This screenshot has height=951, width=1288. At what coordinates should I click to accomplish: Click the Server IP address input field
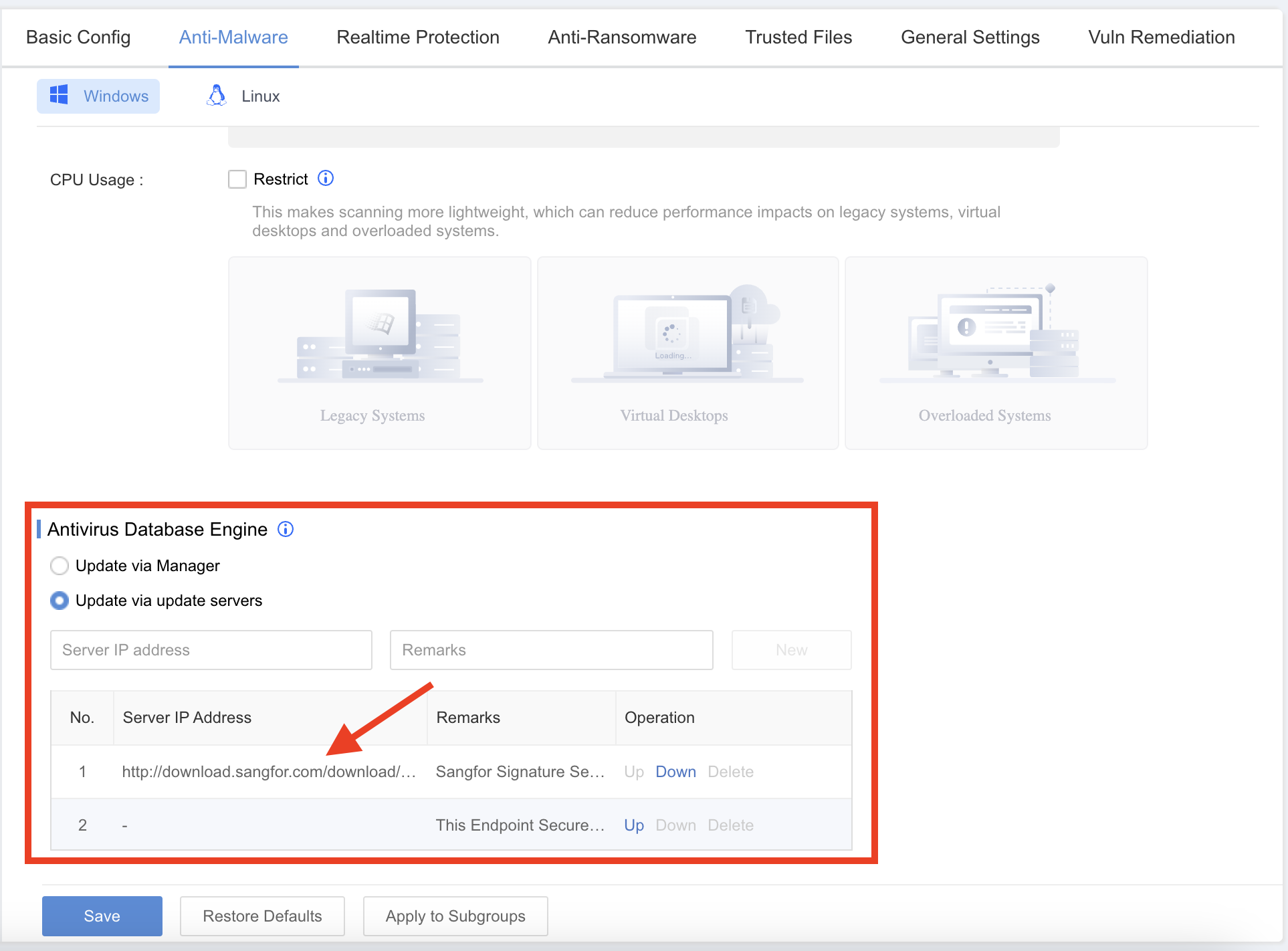click(211, 649)
